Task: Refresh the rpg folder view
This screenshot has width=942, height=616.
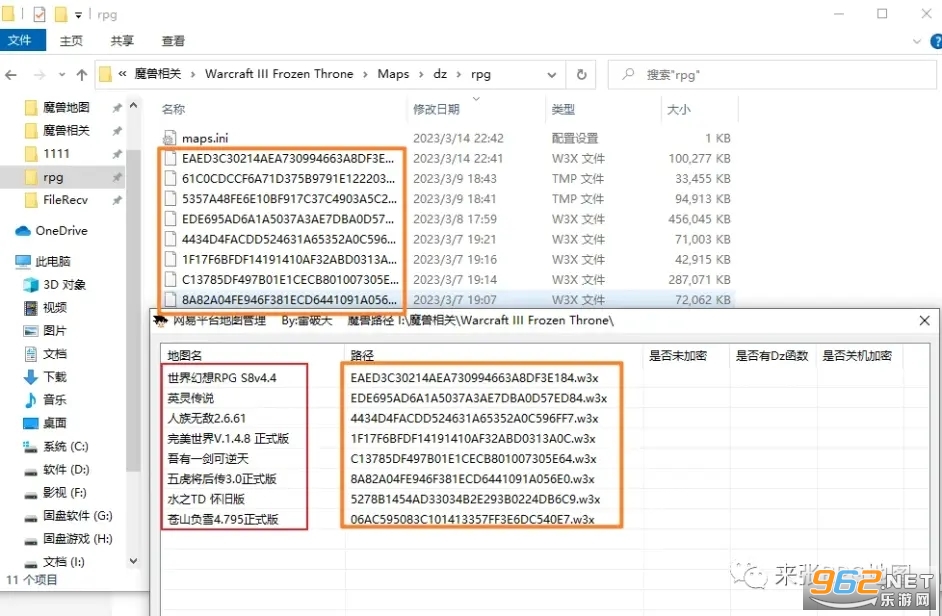Action: pyautogui.click(x=581, y=75)
